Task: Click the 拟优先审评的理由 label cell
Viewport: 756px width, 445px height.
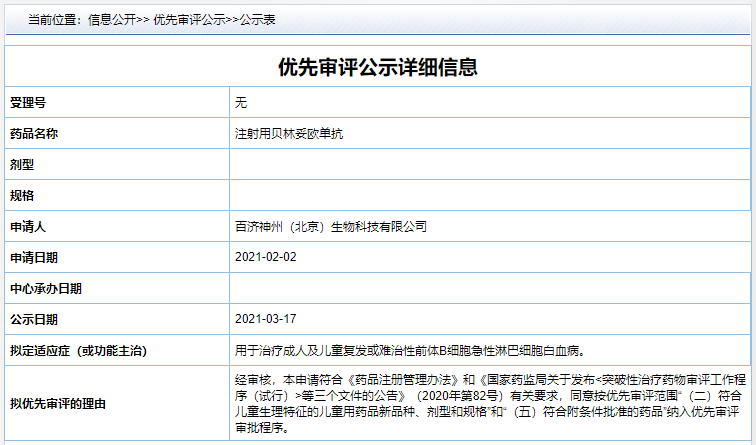Action: click(x=117, y=403)
